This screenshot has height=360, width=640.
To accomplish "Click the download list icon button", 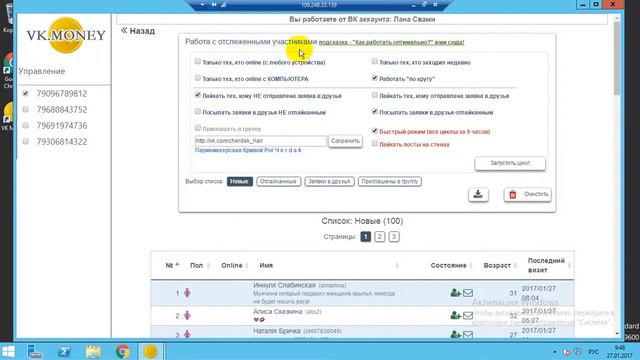I will point(478,194).
